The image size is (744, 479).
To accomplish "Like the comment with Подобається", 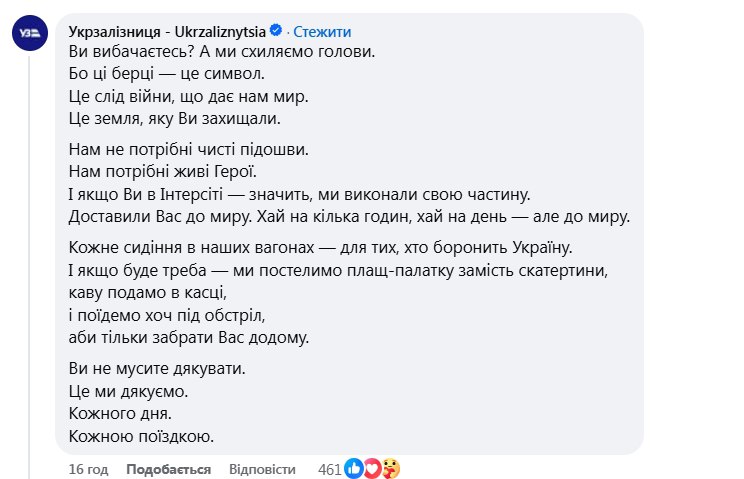I will [x=169, y=469].
